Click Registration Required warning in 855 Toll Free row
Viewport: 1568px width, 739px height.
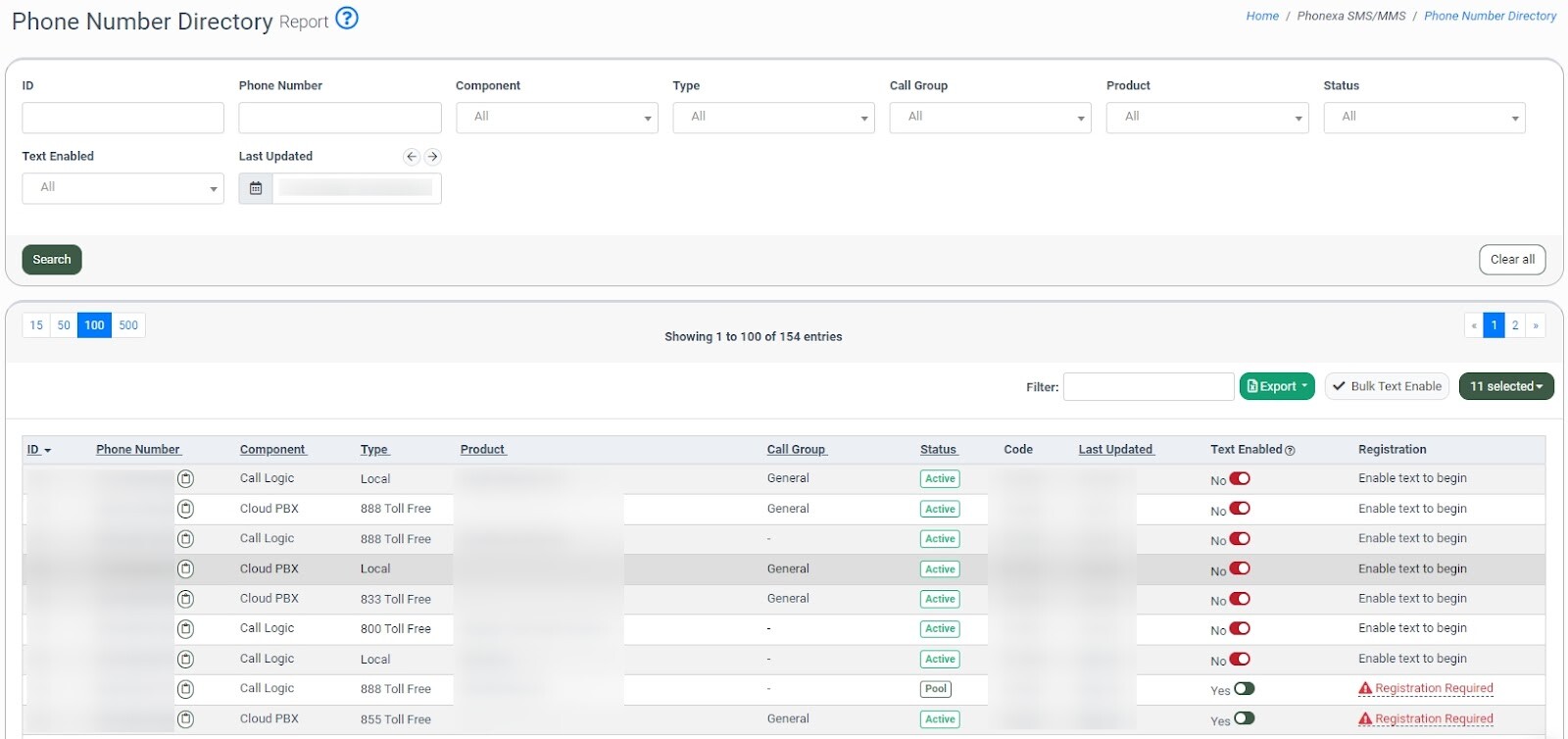(1426, 719)
